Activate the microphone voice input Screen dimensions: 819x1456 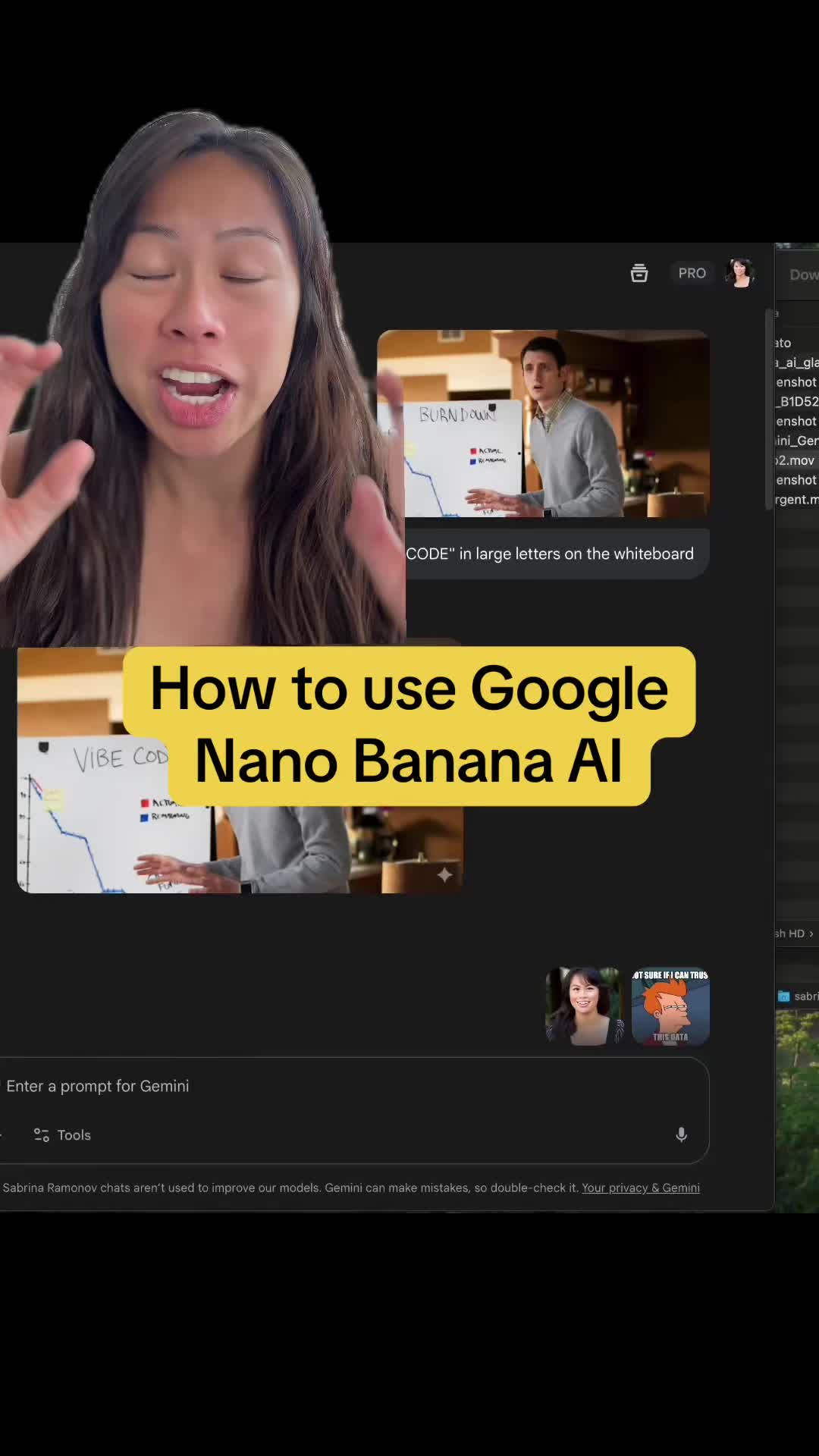coord(682,1134)
